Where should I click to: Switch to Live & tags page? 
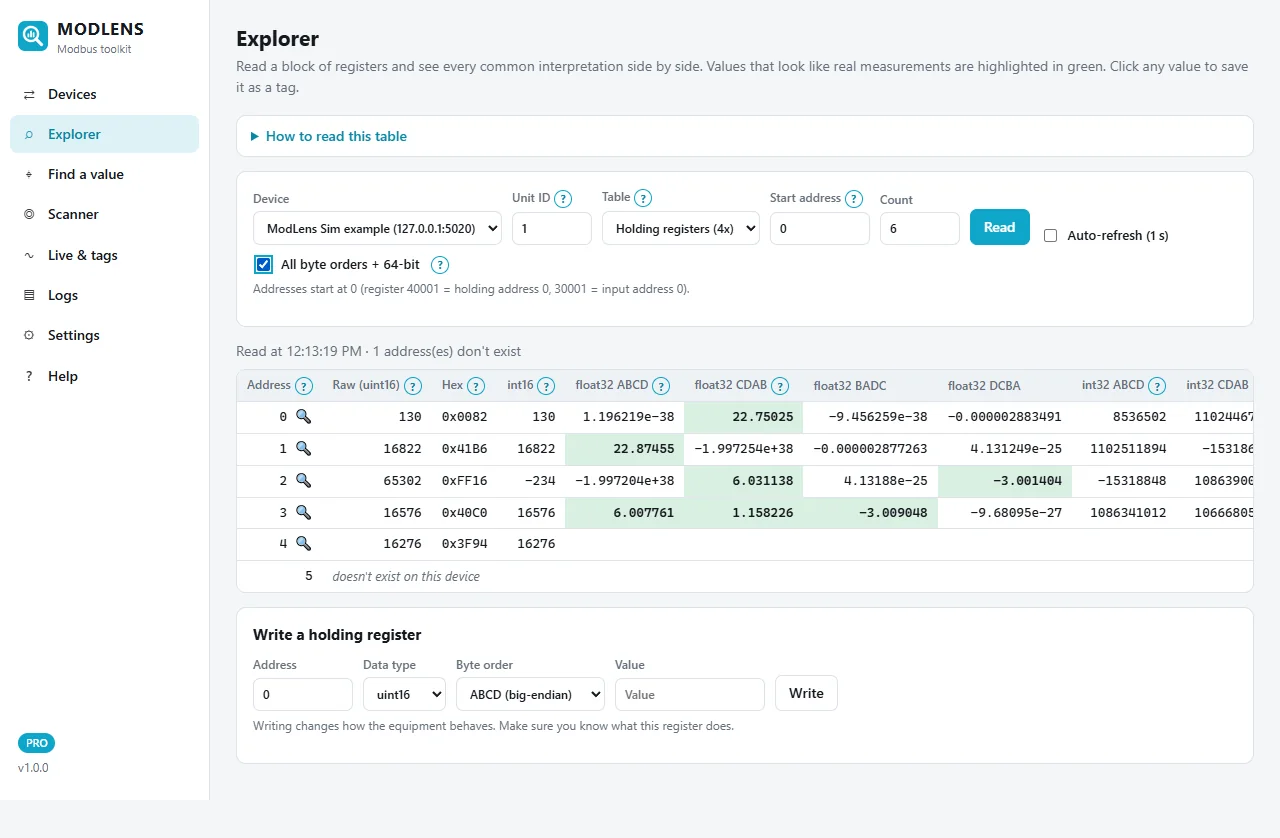104,255
